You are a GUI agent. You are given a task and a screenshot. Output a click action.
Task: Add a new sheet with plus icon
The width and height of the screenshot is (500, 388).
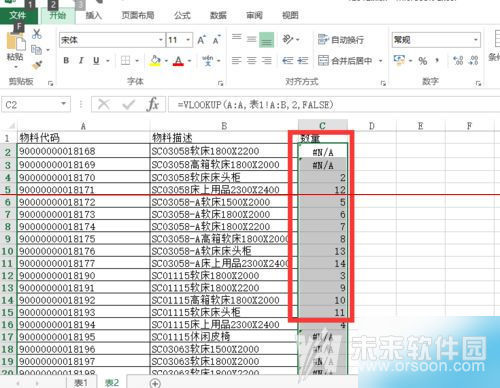(155, 383)
